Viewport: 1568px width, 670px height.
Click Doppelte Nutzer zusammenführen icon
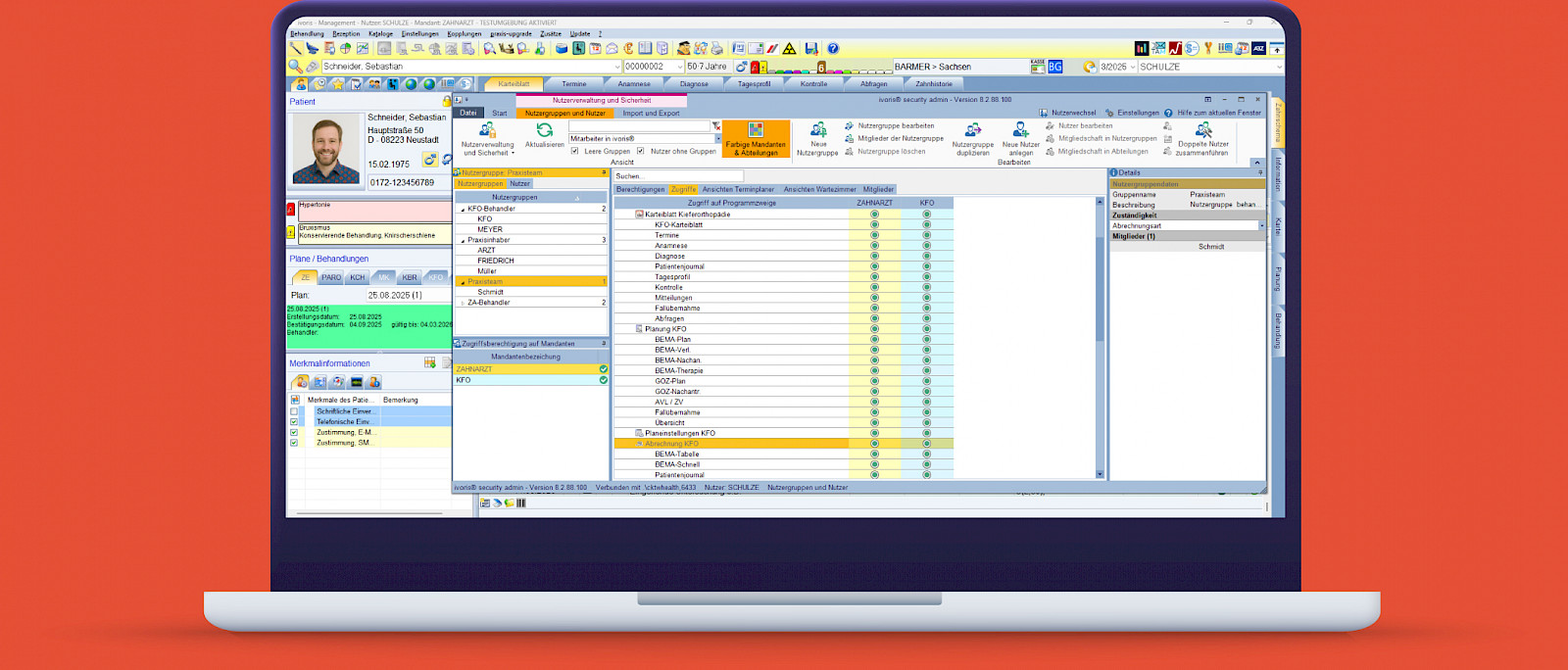click(1202, 130)
